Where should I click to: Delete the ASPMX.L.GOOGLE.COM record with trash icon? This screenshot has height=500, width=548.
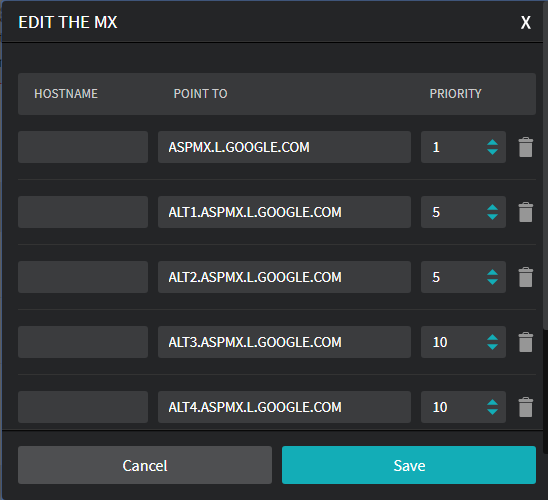[526, 147]
